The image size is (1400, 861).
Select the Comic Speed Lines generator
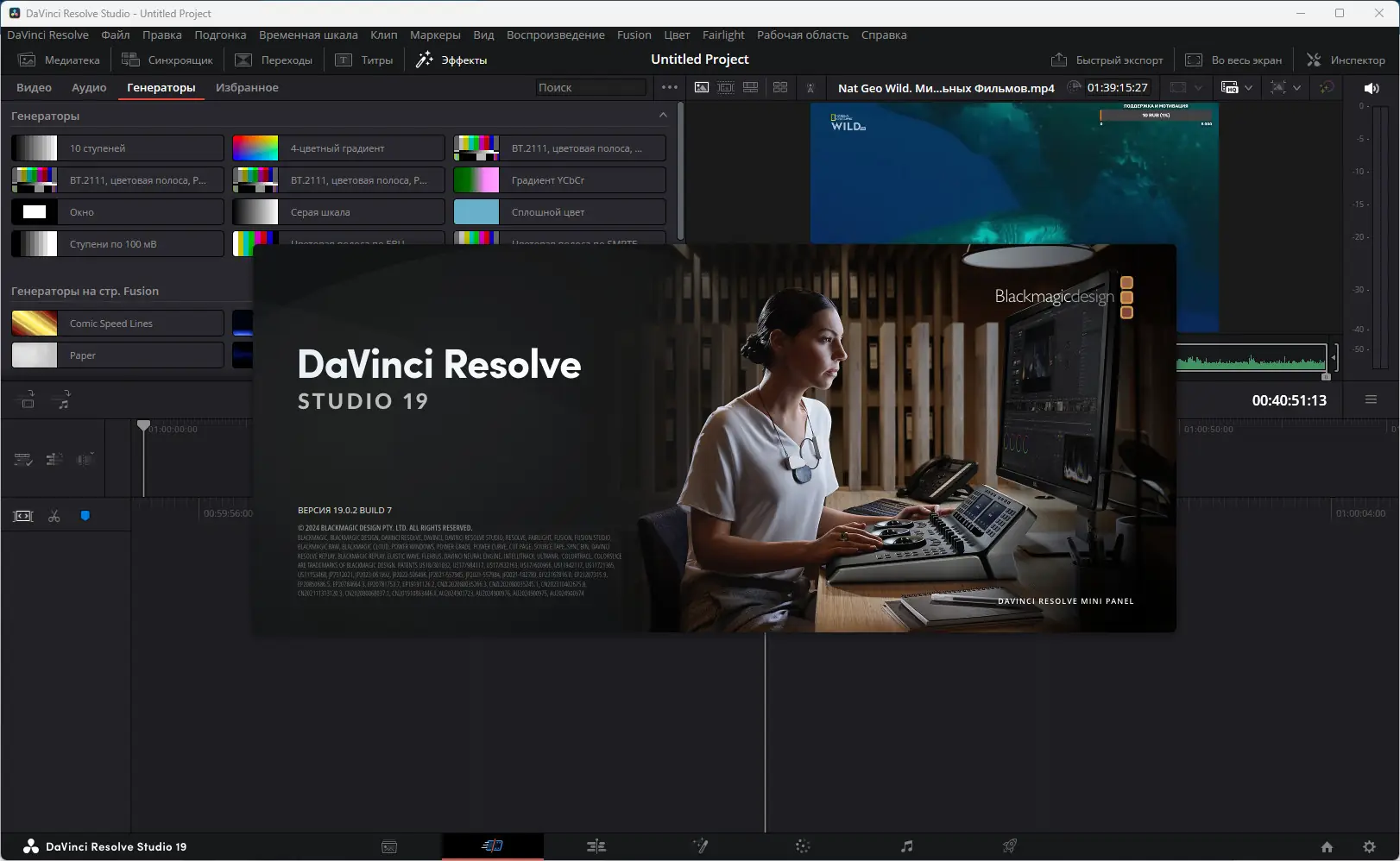coord(117,323)
